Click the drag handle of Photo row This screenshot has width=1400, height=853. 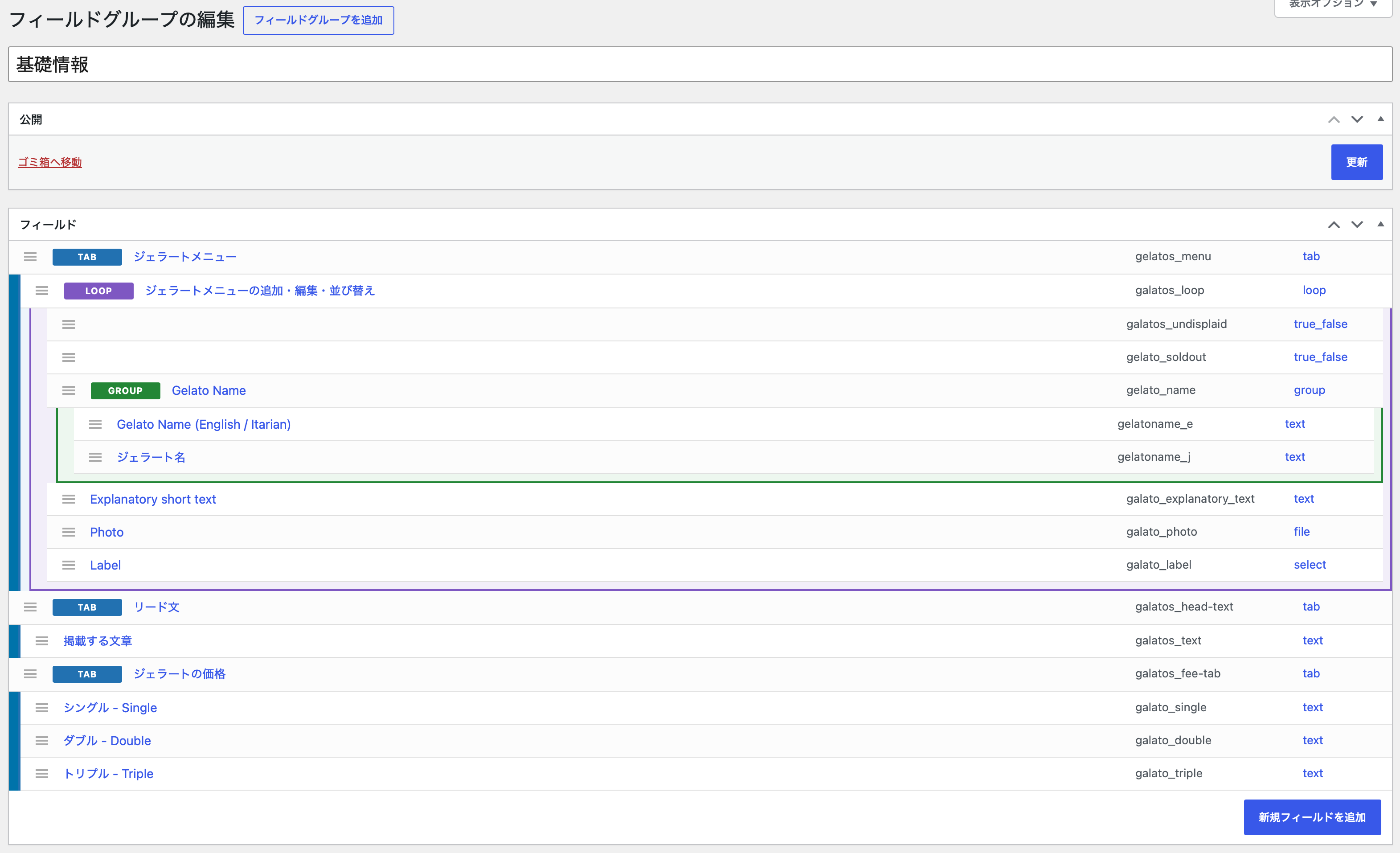click(x=69, y=532)
